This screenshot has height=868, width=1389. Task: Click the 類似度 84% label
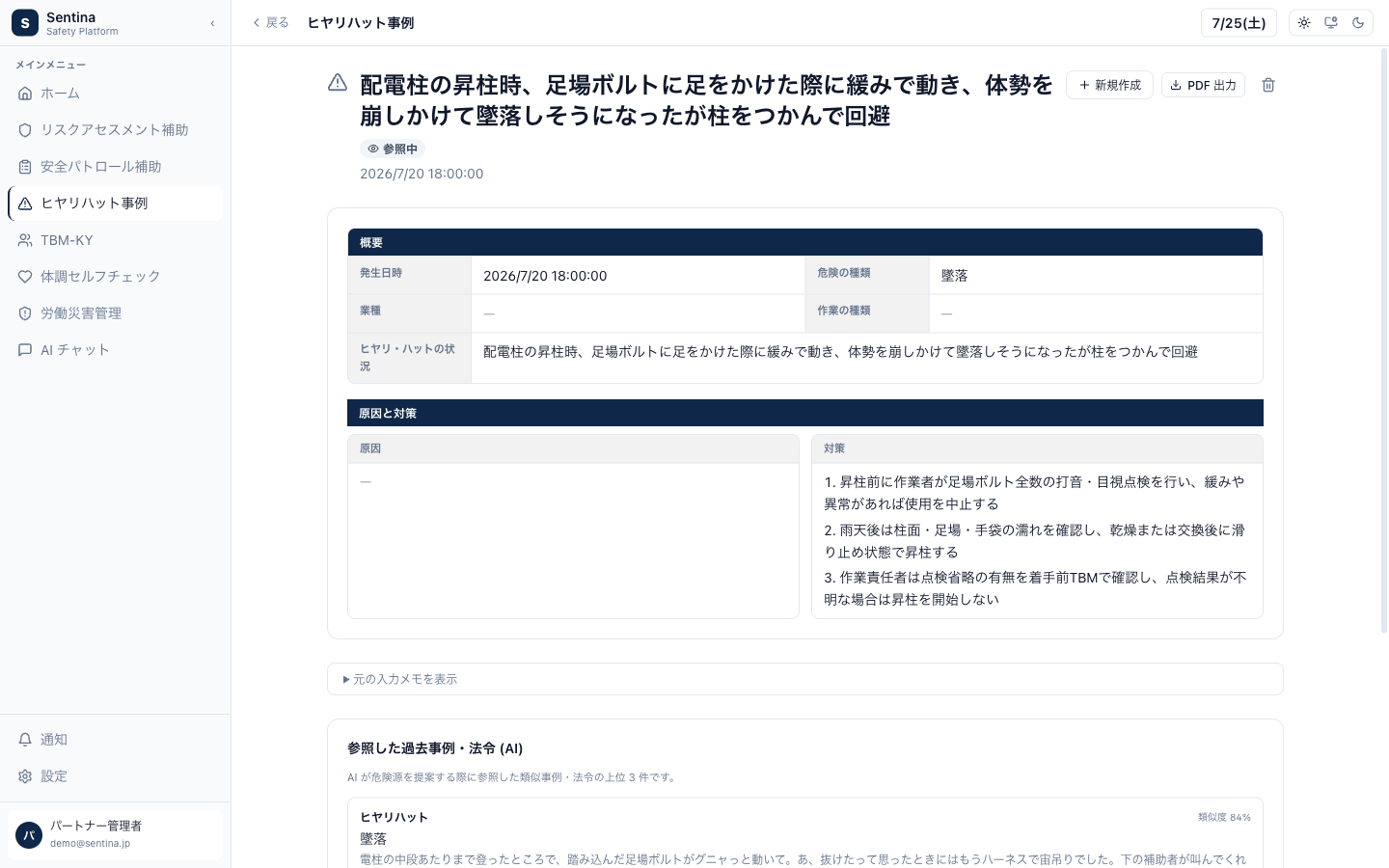1224,817
